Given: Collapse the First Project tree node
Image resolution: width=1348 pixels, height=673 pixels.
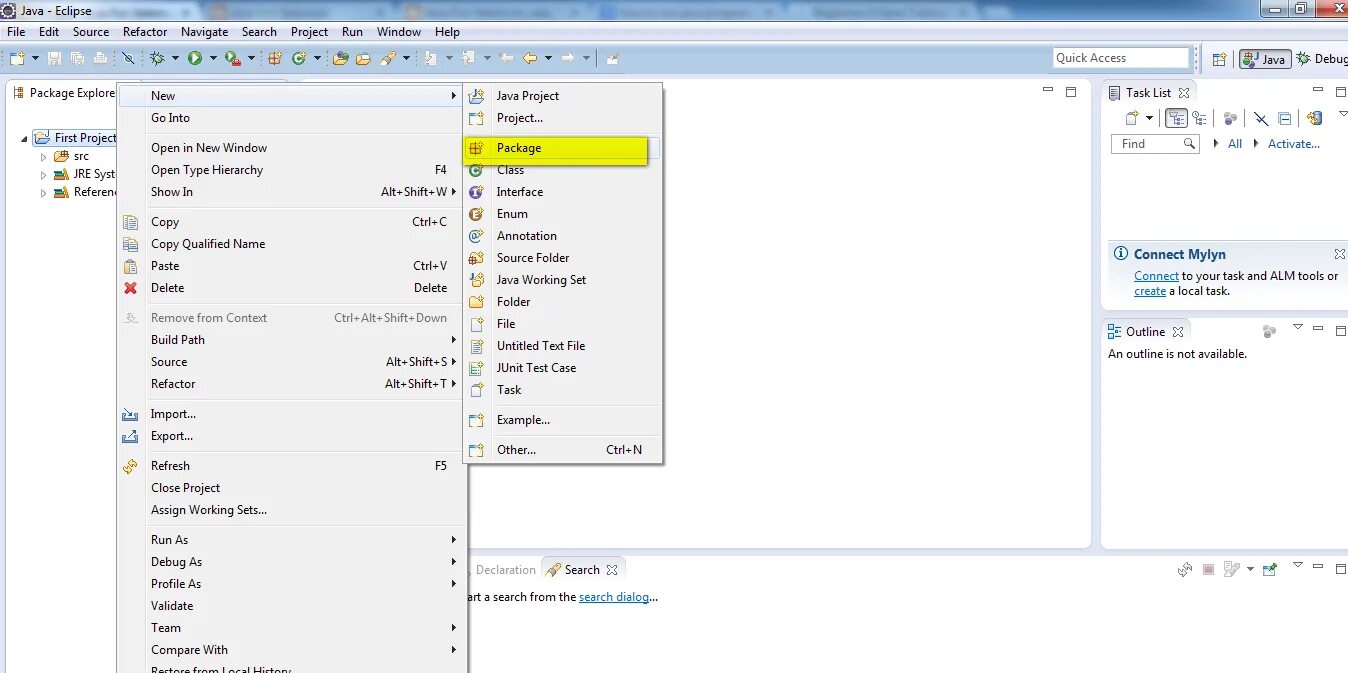Looking at the screenshot, I should 25,138.
